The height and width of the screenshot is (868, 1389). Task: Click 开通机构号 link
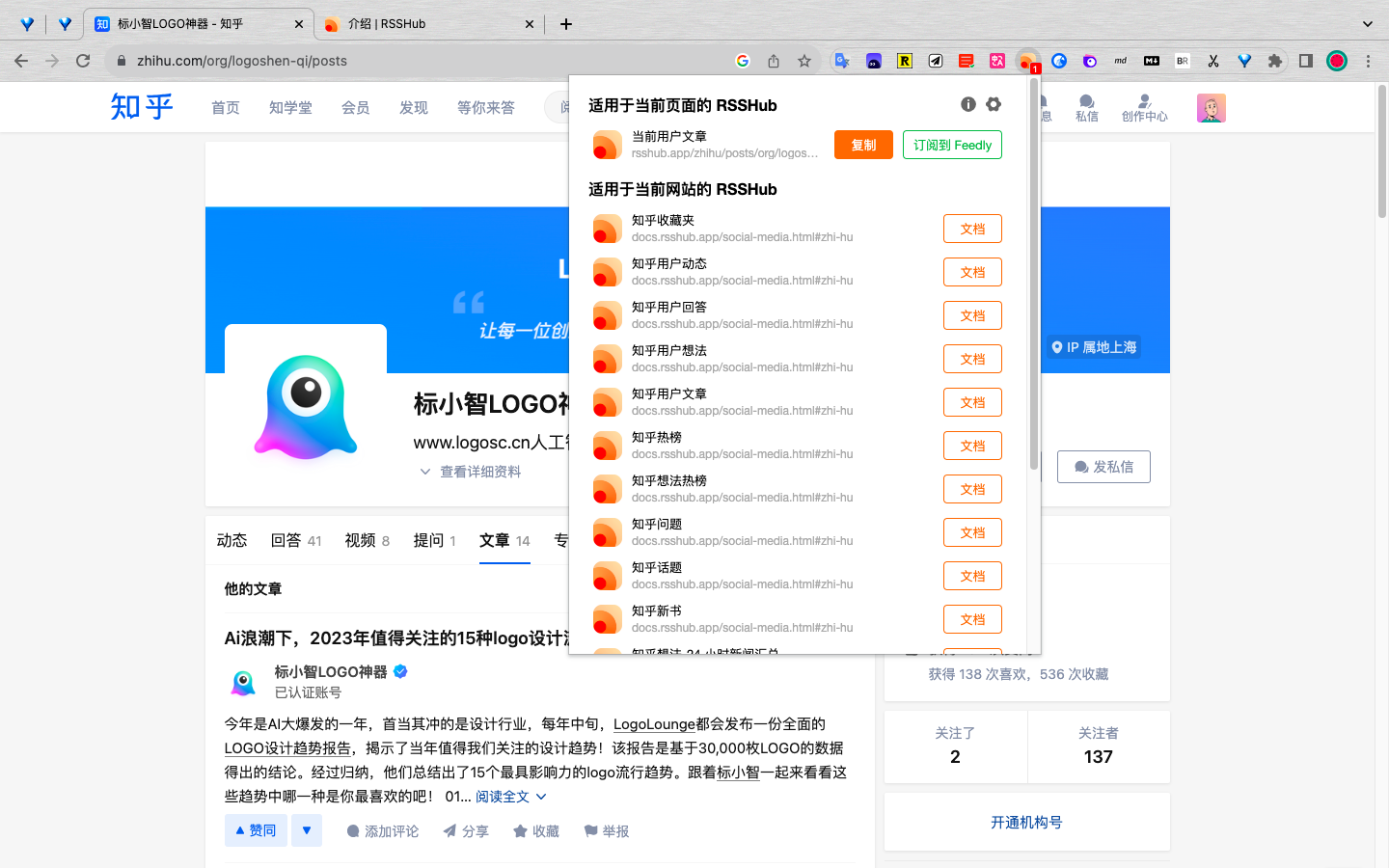(x=1026, y=822)
